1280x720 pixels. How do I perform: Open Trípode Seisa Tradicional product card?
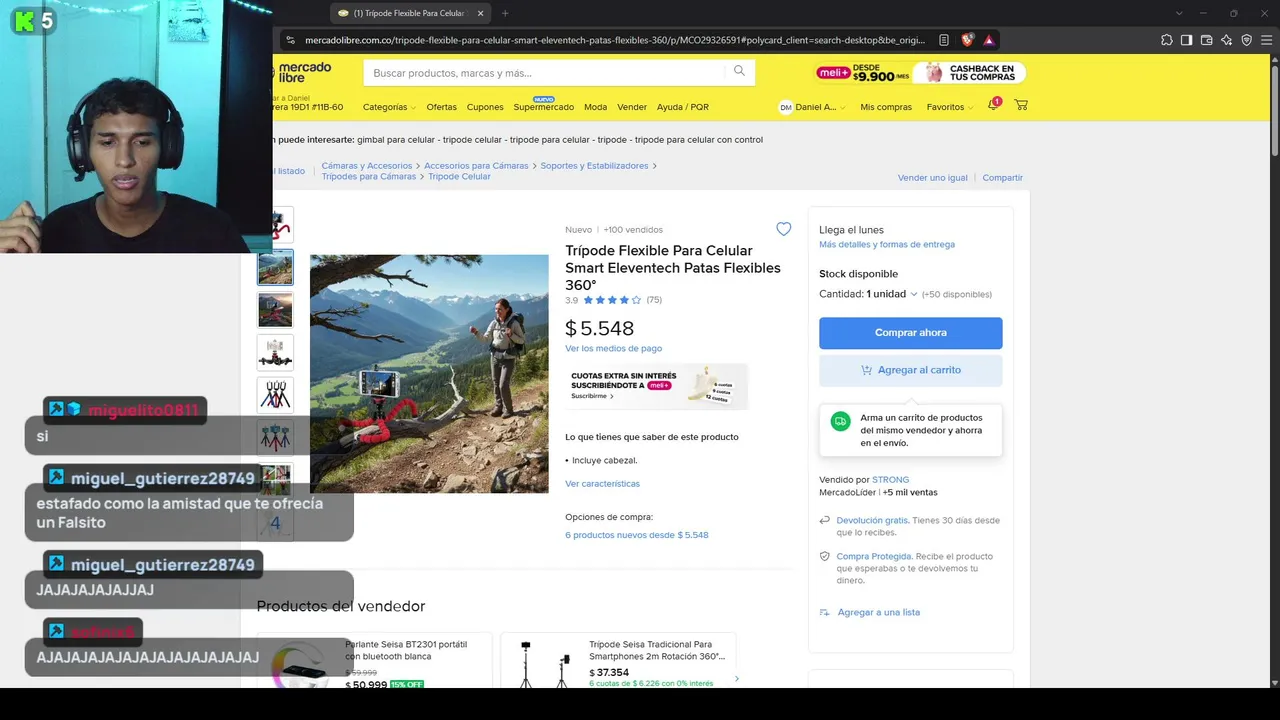pyautogui.click(x=618, y=660)
